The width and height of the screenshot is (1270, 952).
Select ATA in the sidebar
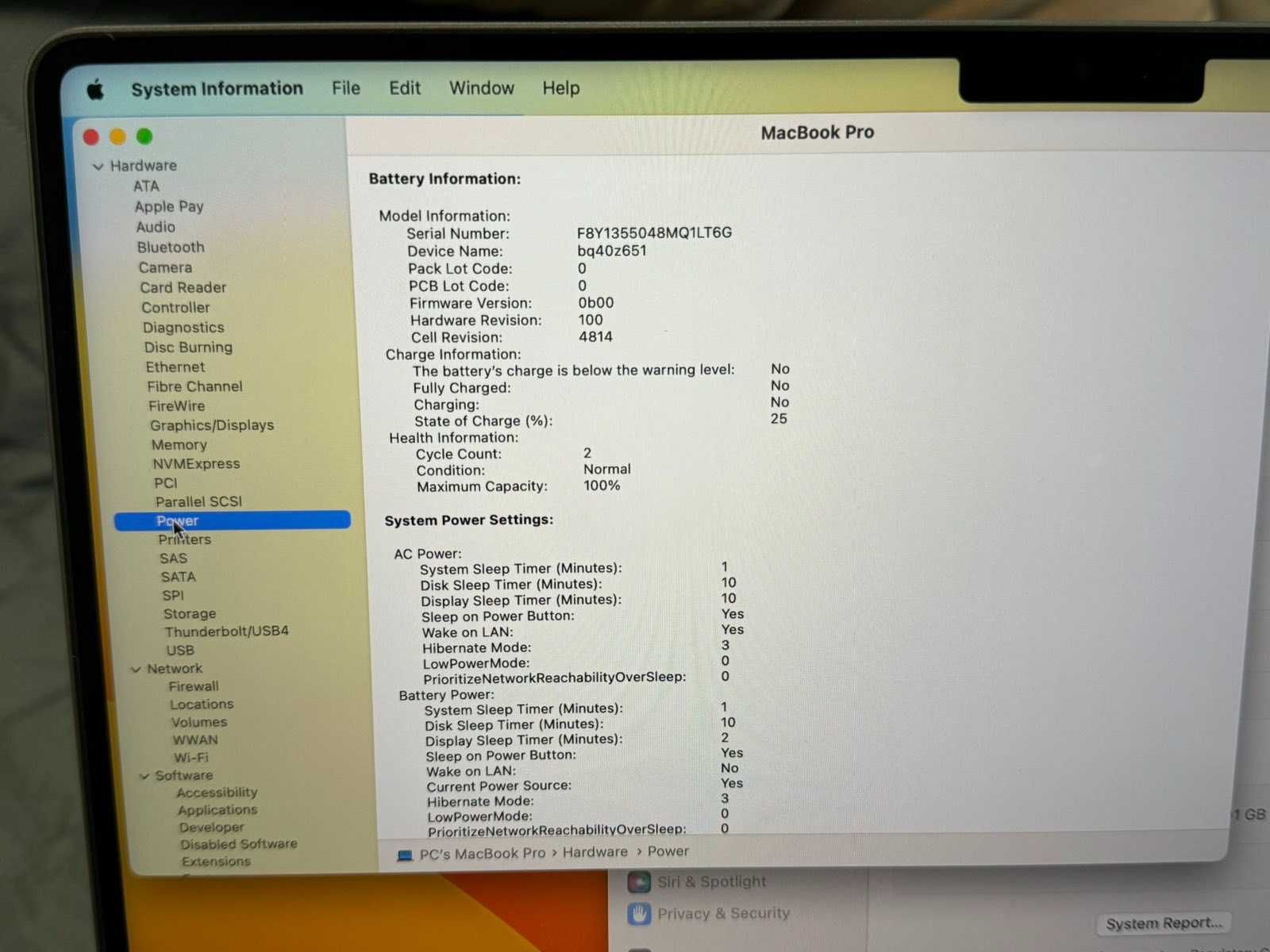tap(146, 186)
